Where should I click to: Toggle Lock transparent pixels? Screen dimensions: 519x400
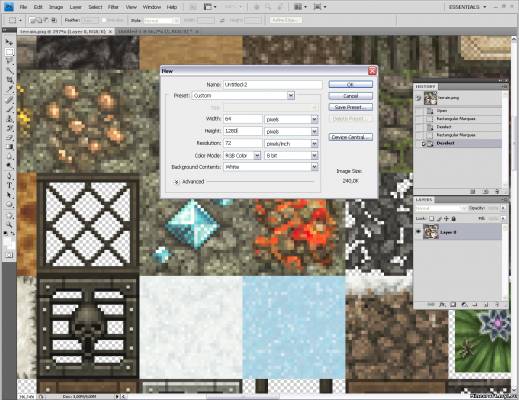(431, 219)
